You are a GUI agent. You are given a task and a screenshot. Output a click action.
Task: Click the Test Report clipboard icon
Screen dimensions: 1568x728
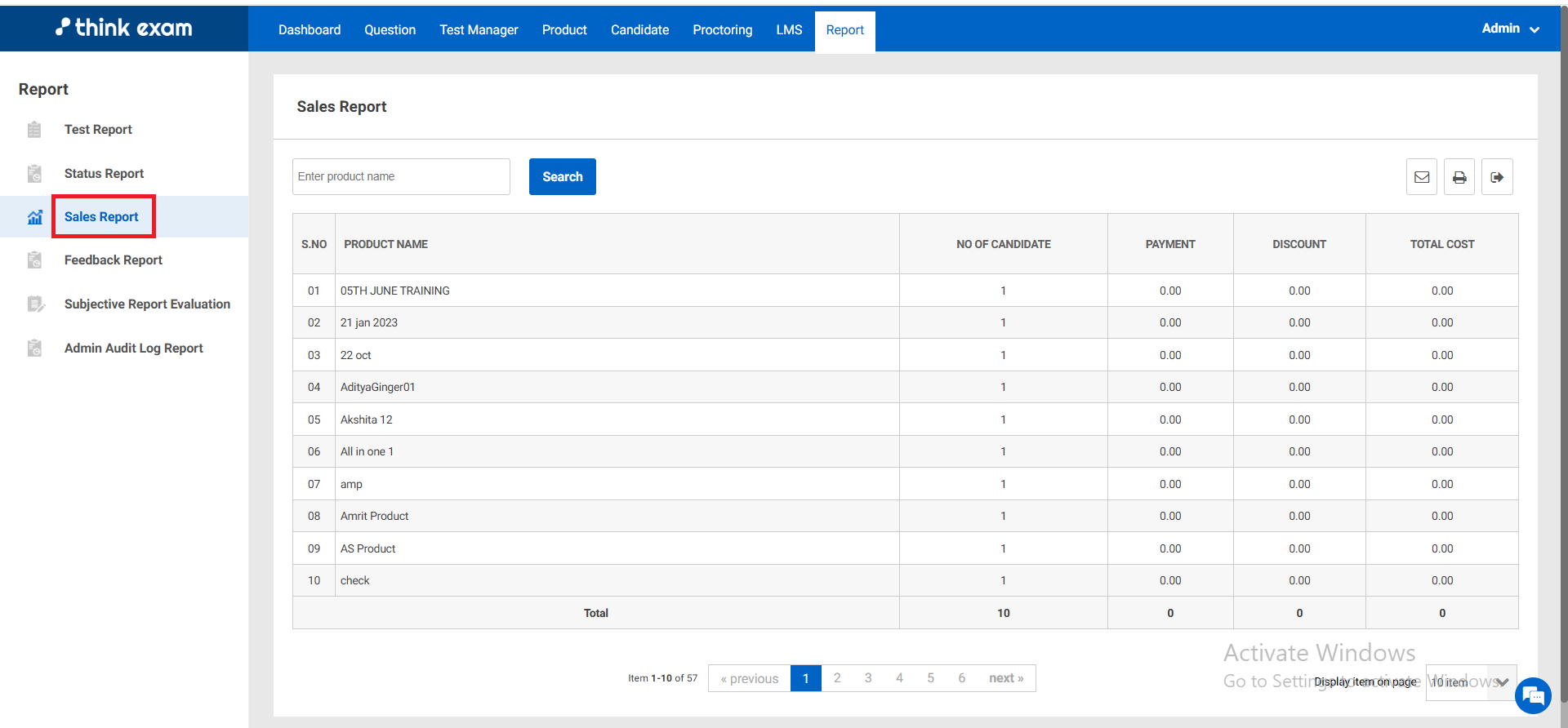click(34, 130)
